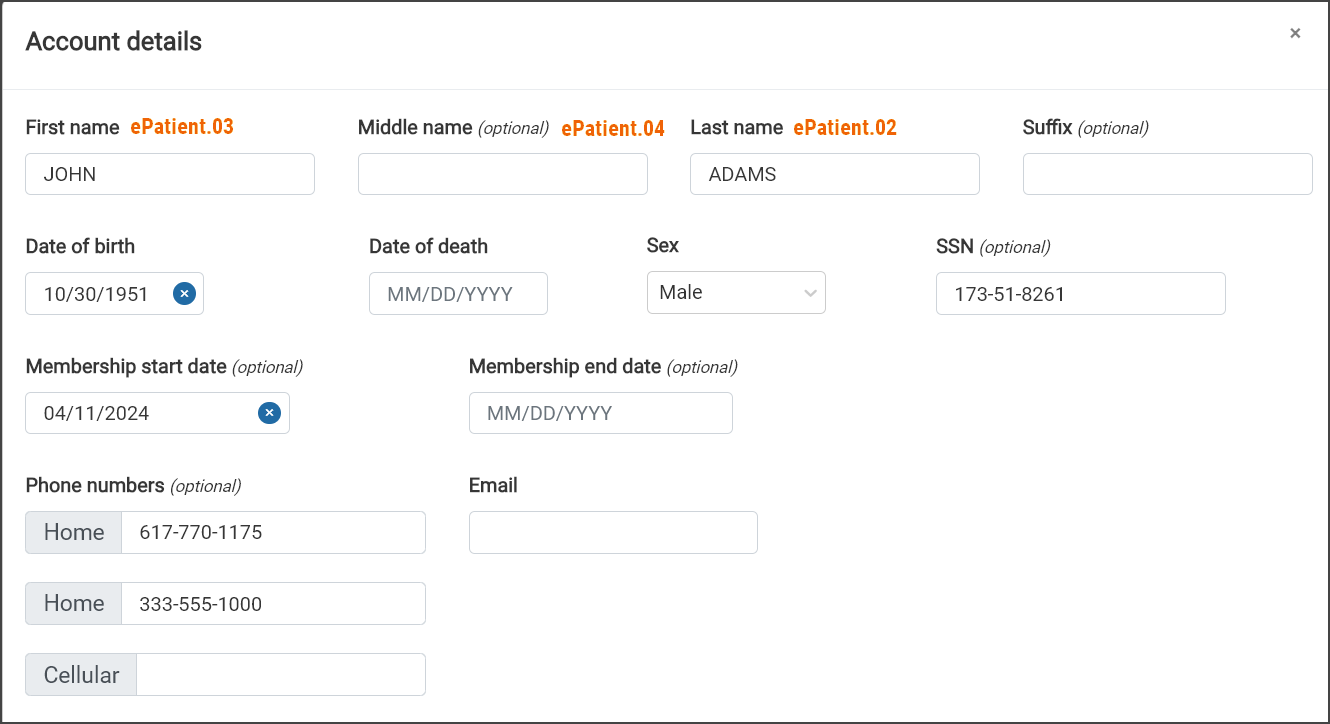Edit the Home phone number 617-770-1175
This screenshot has width=1330, height=724.
pyautogui.click(x=273, y=532)
